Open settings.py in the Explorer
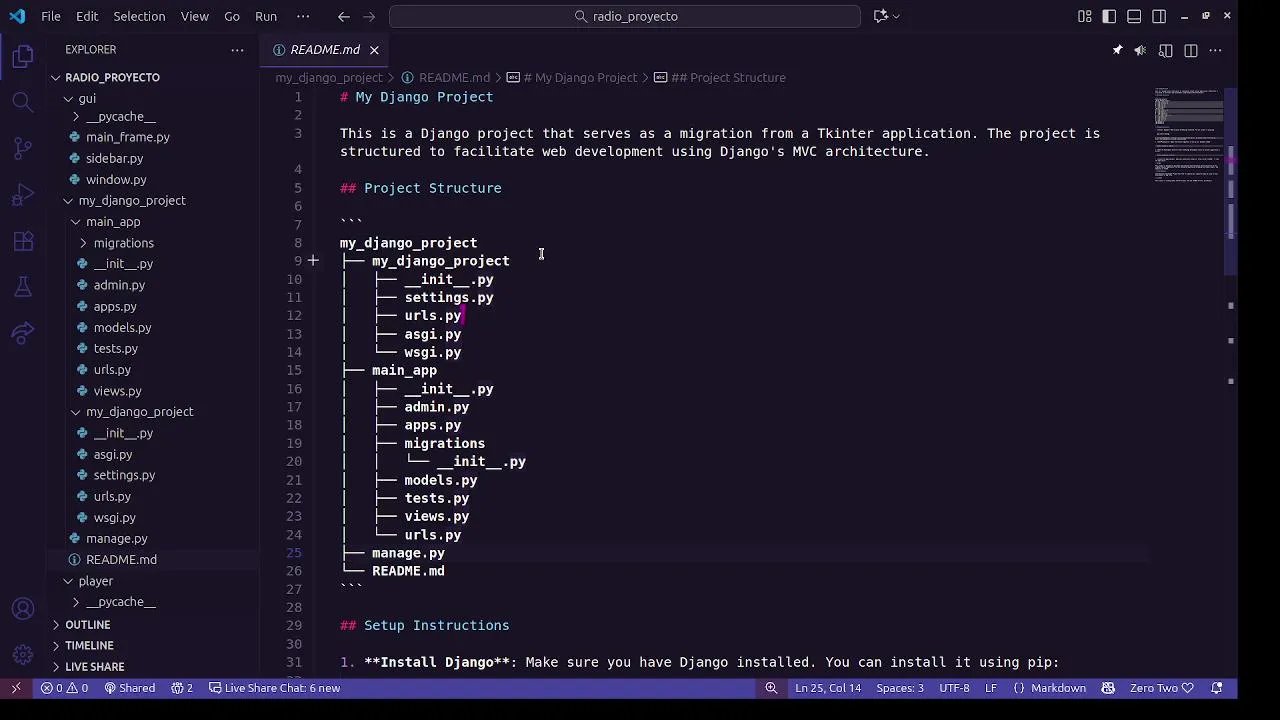Viewport: 1280px width, 720px height. tap(124, 475)
